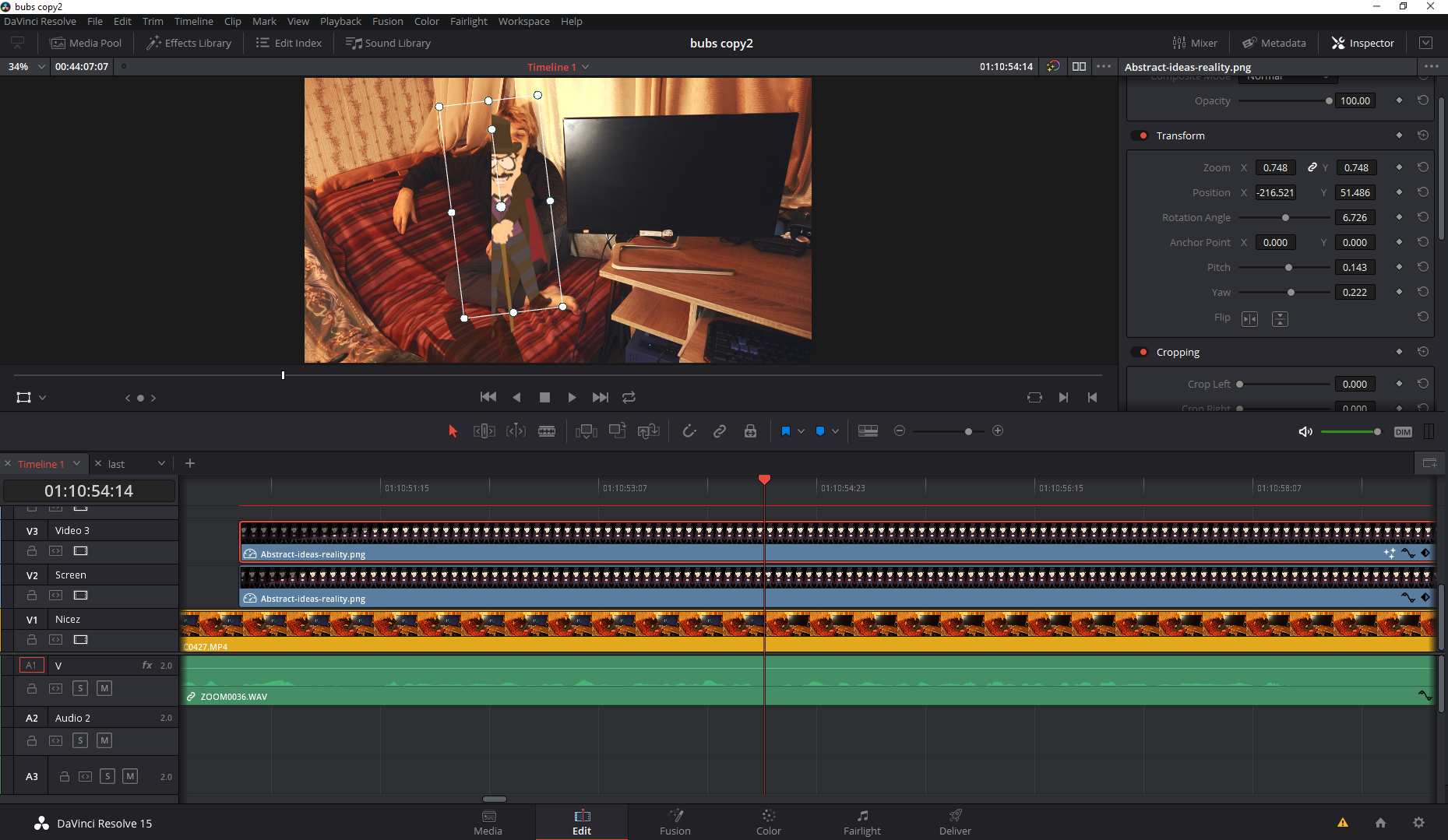1448x840 pixels.
Task: Click the play forward button
Action: (572, 397)
